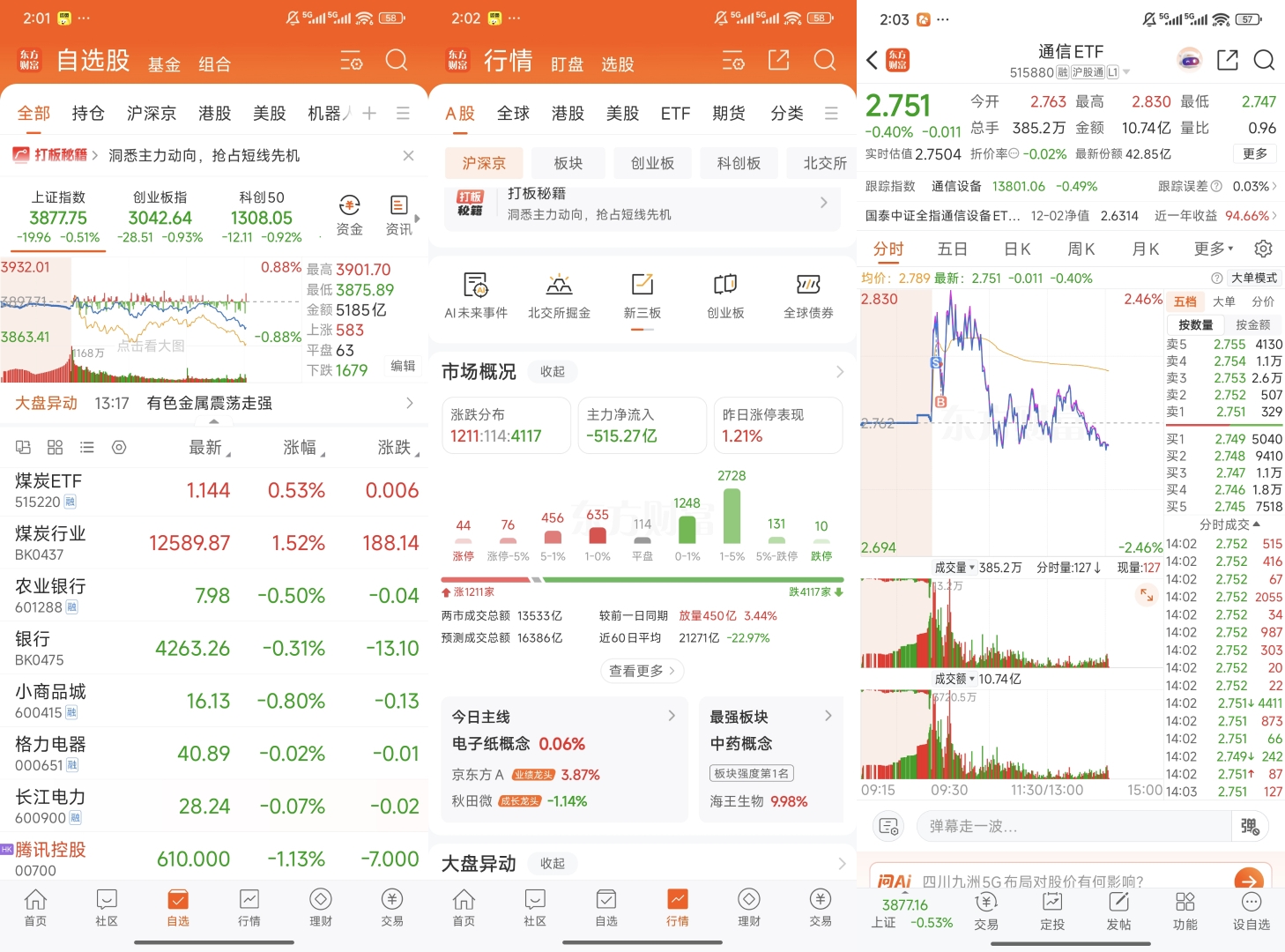Open 北交所掘金 shortcut

[x=559, y=295]
